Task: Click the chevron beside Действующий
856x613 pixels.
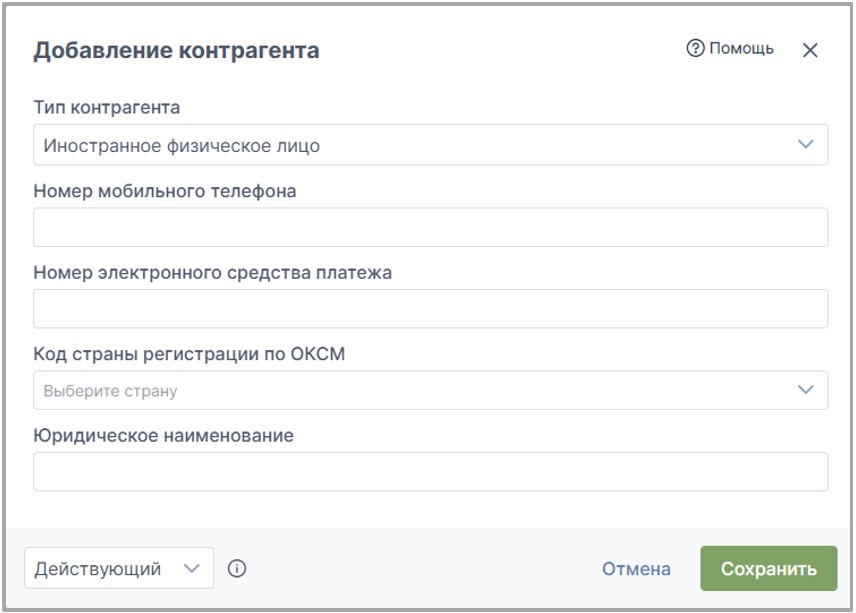Action: (x=192, y=568)
